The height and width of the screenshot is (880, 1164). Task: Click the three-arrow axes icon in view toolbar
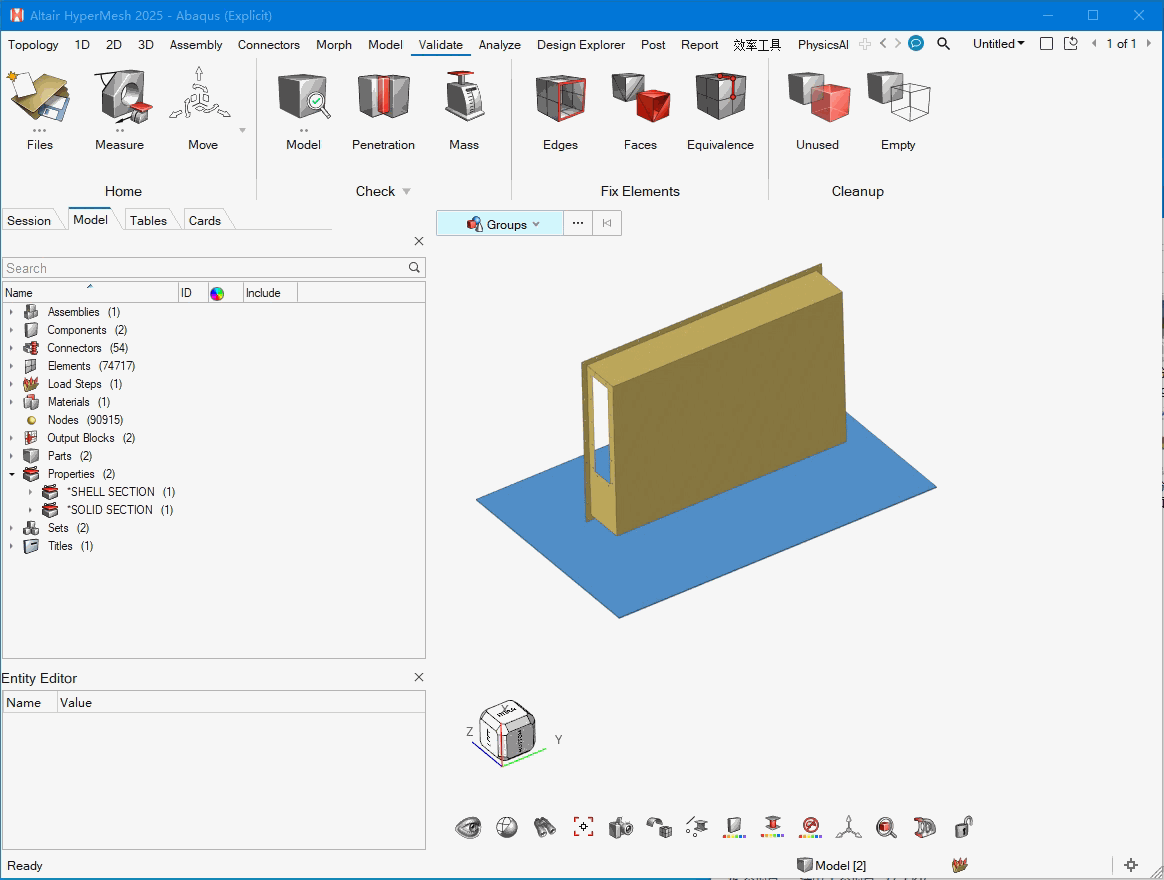[849, 827]
